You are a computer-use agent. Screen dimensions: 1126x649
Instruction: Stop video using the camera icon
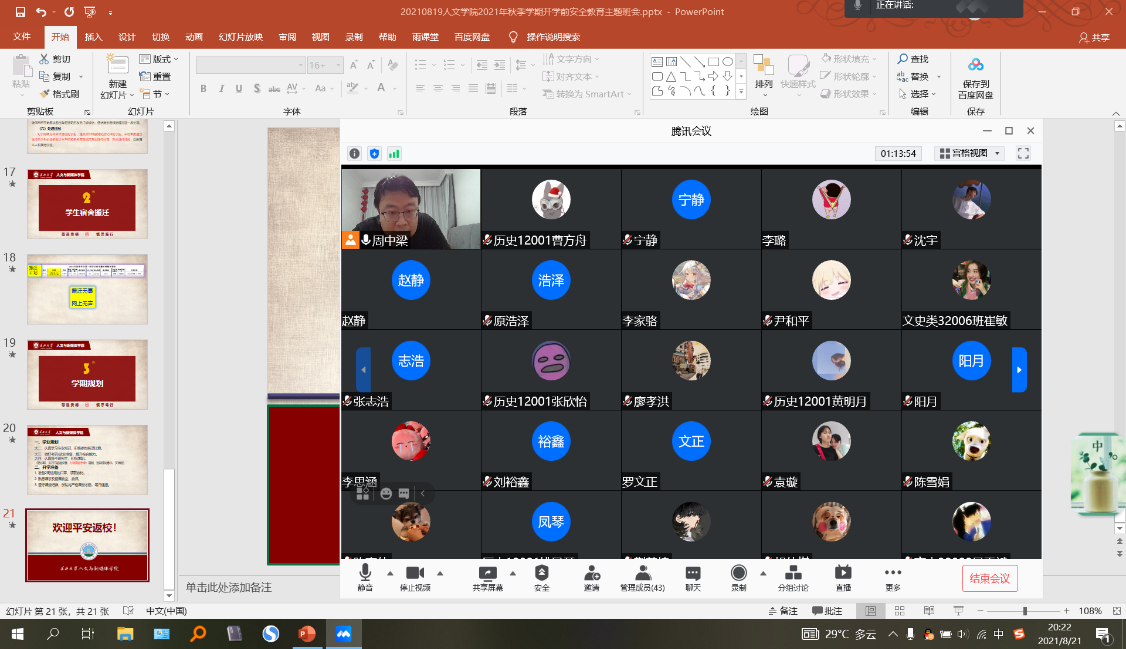point(413,574)
